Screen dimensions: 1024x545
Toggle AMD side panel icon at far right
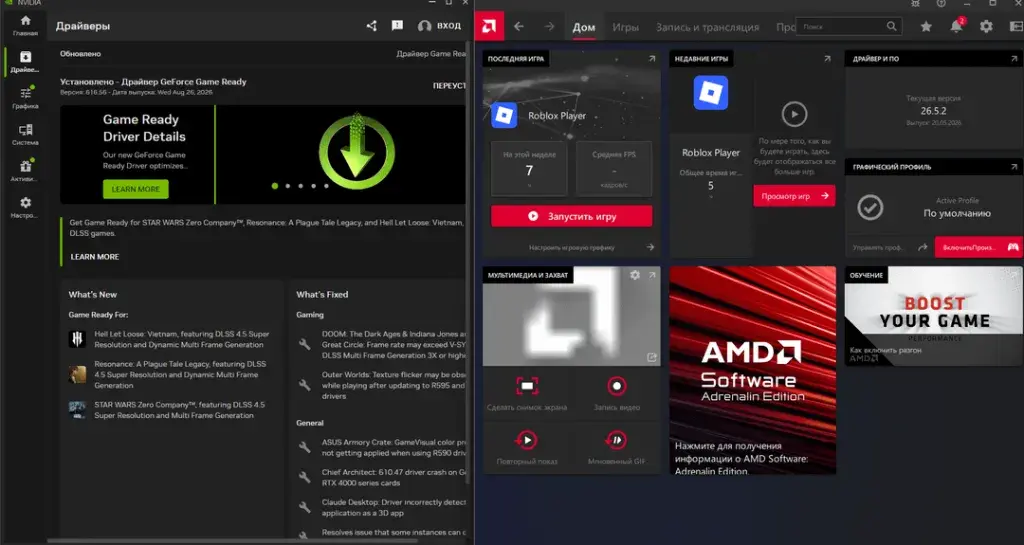coord(1016,27)
